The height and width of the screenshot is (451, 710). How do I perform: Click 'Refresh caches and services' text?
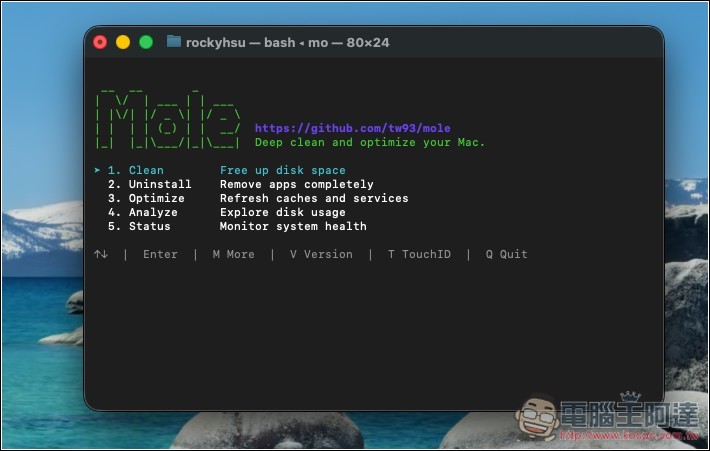pyautogui.click(x=314, y=198)
